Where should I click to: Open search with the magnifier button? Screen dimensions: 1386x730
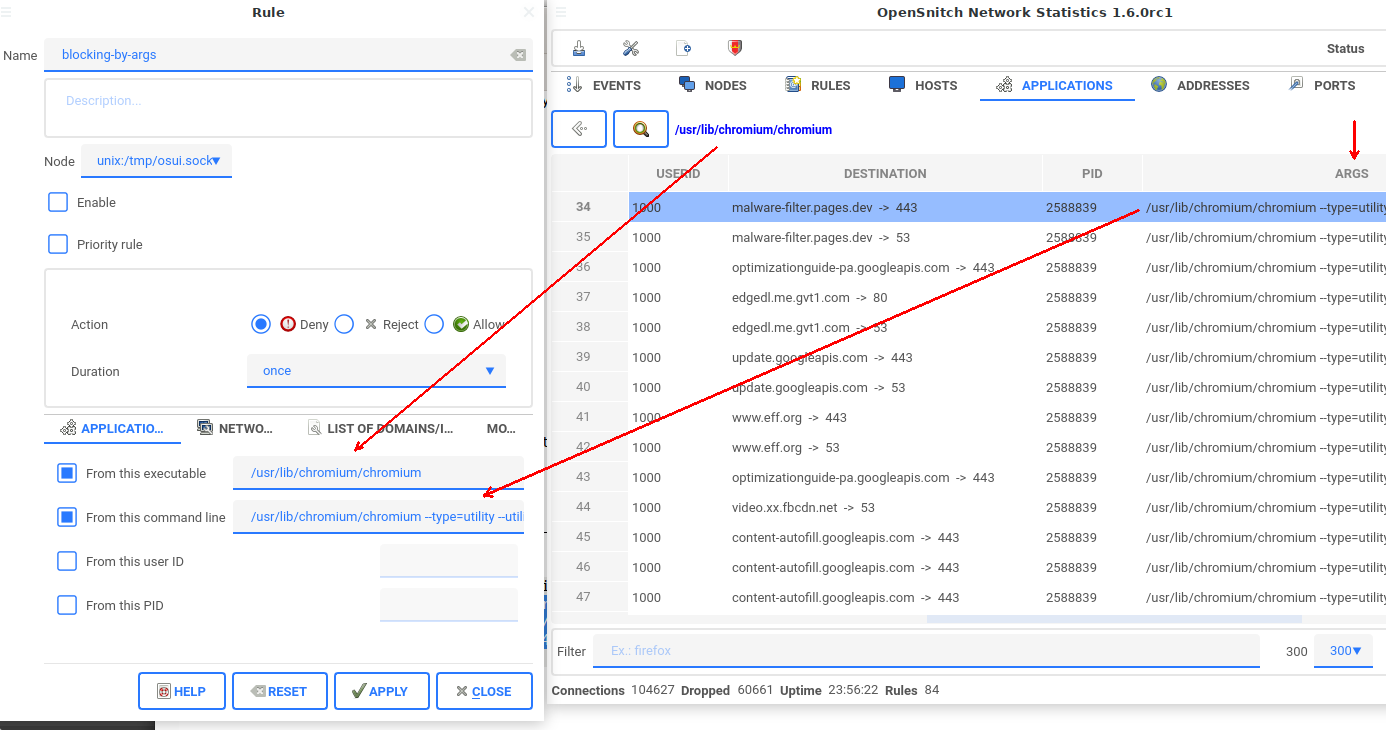pos(640,128)
